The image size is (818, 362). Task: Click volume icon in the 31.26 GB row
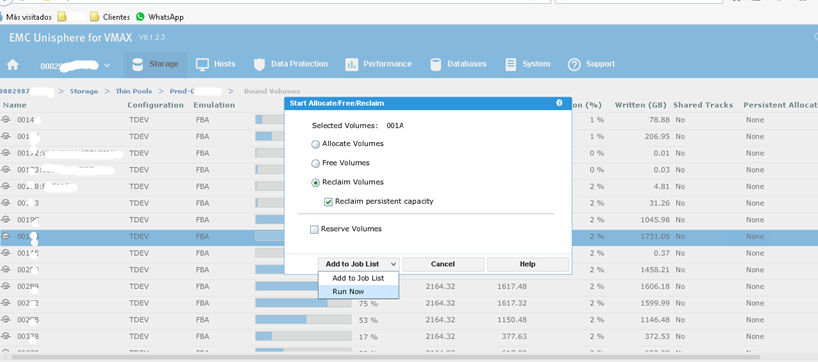[6, 203]
